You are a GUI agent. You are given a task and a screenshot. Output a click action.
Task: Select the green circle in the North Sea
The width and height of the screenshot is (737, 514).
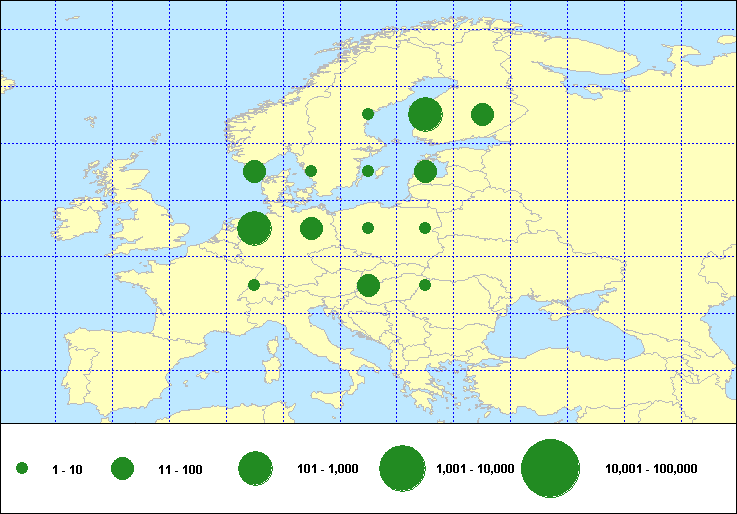pyautogui.click(x=254, y=171)
